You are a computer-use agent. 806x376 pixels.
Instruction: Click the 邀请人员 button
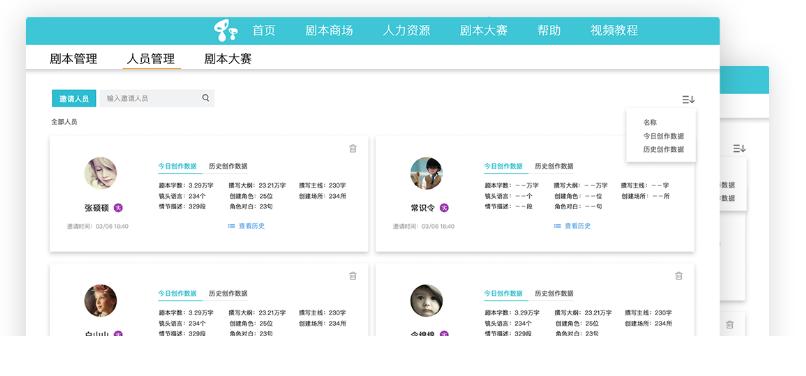pos(74,98)
